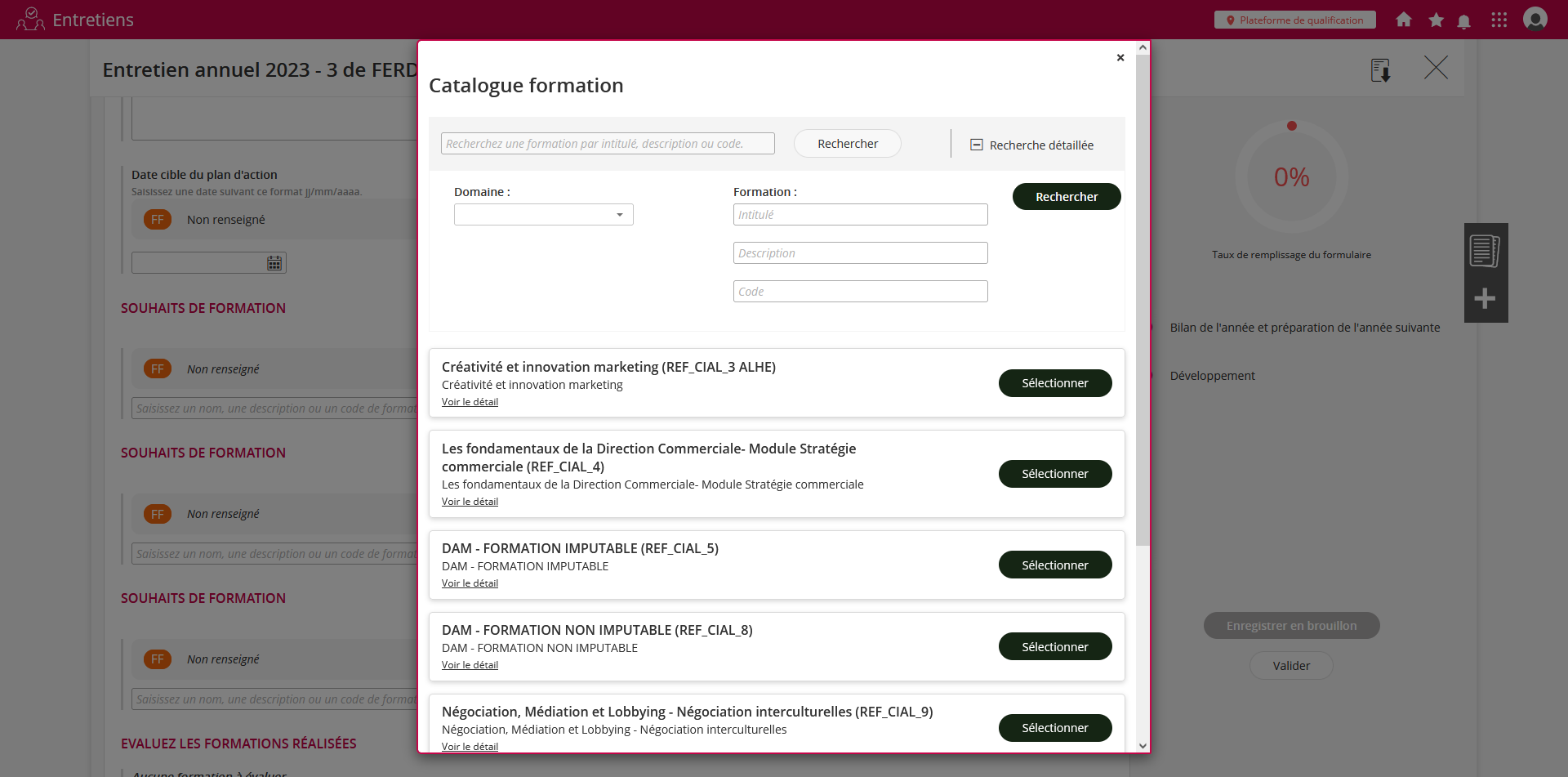Focus the Intitulé input field
This screenshot has width=1568, height=777.
coord(860,215)
